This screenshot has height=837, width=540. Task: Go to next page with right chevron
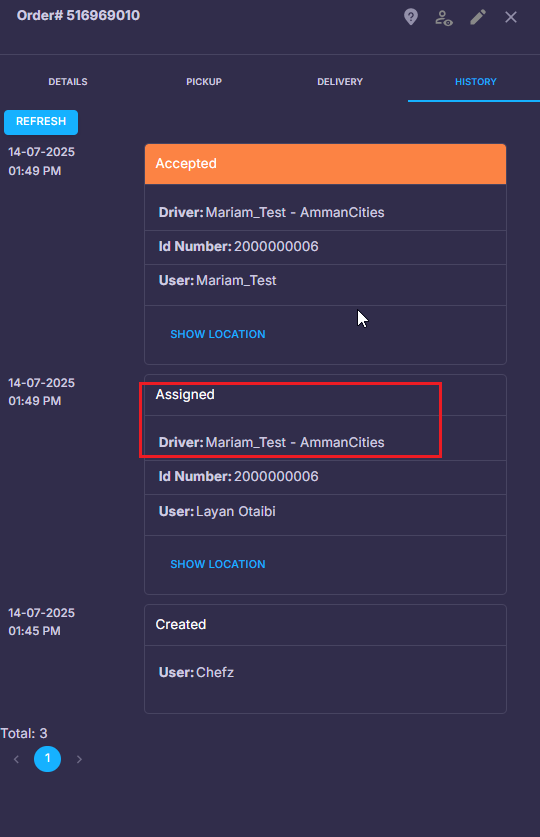pyautogui.click(x=79, y=759)
